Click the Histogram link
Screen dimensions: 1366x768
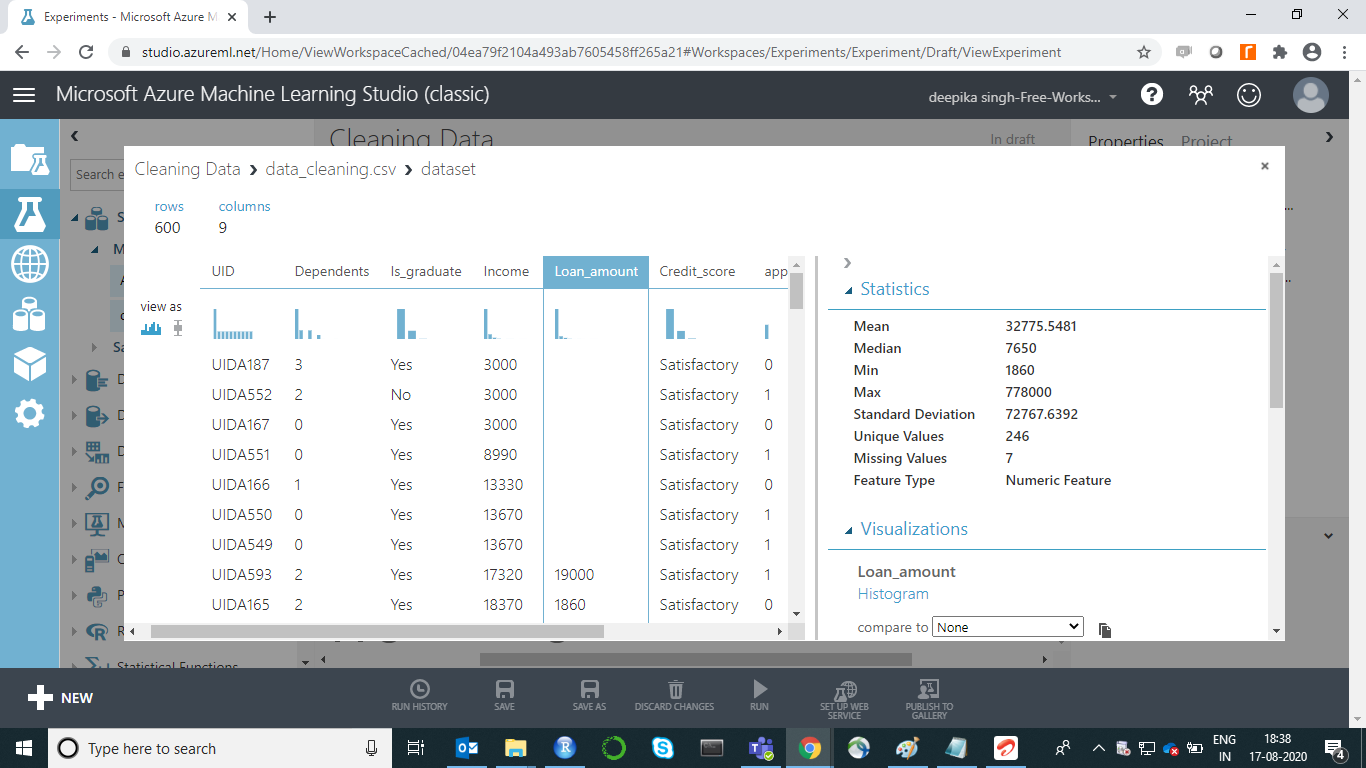coord(893,594)
